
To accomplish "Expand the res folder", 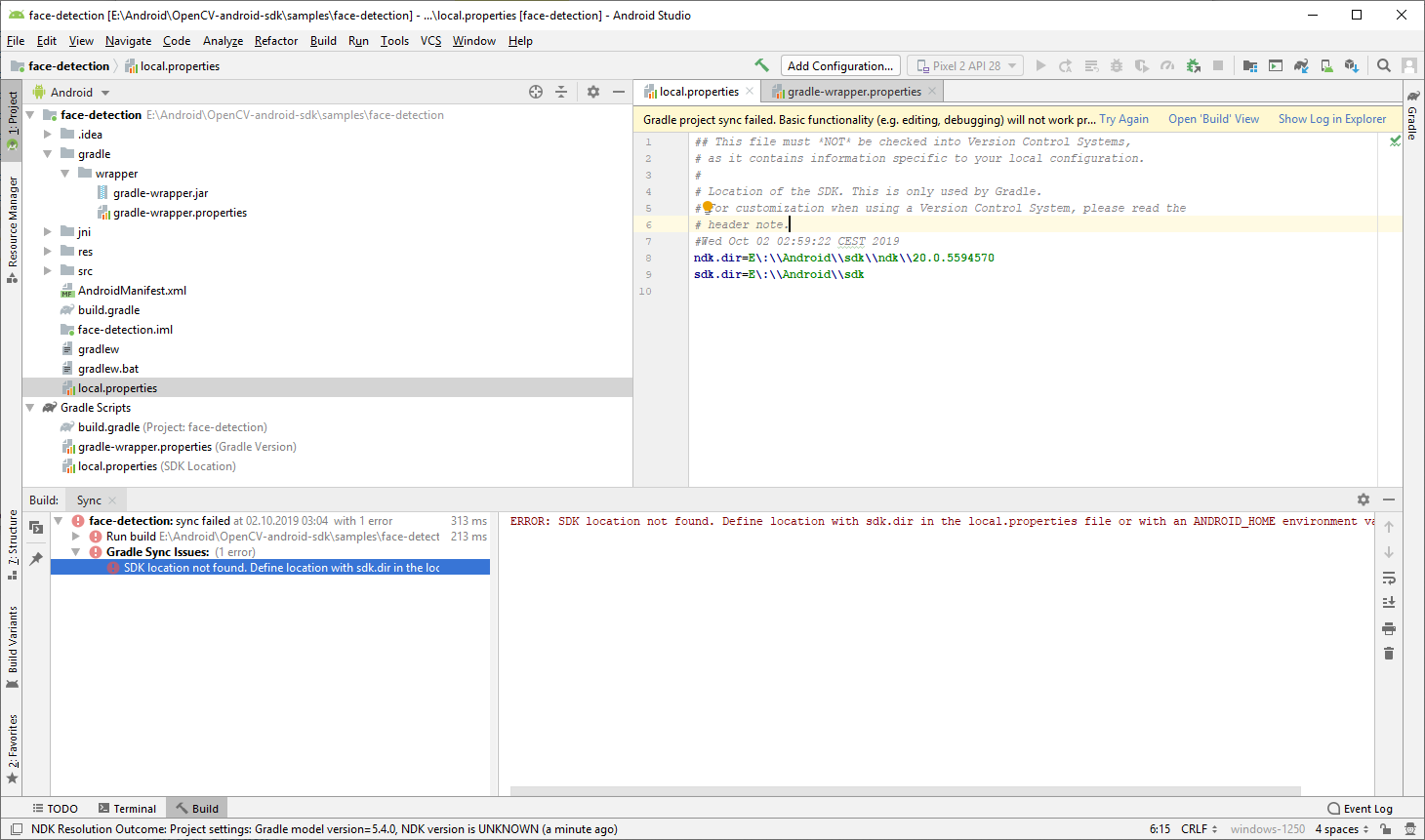I will click(47, 252).
